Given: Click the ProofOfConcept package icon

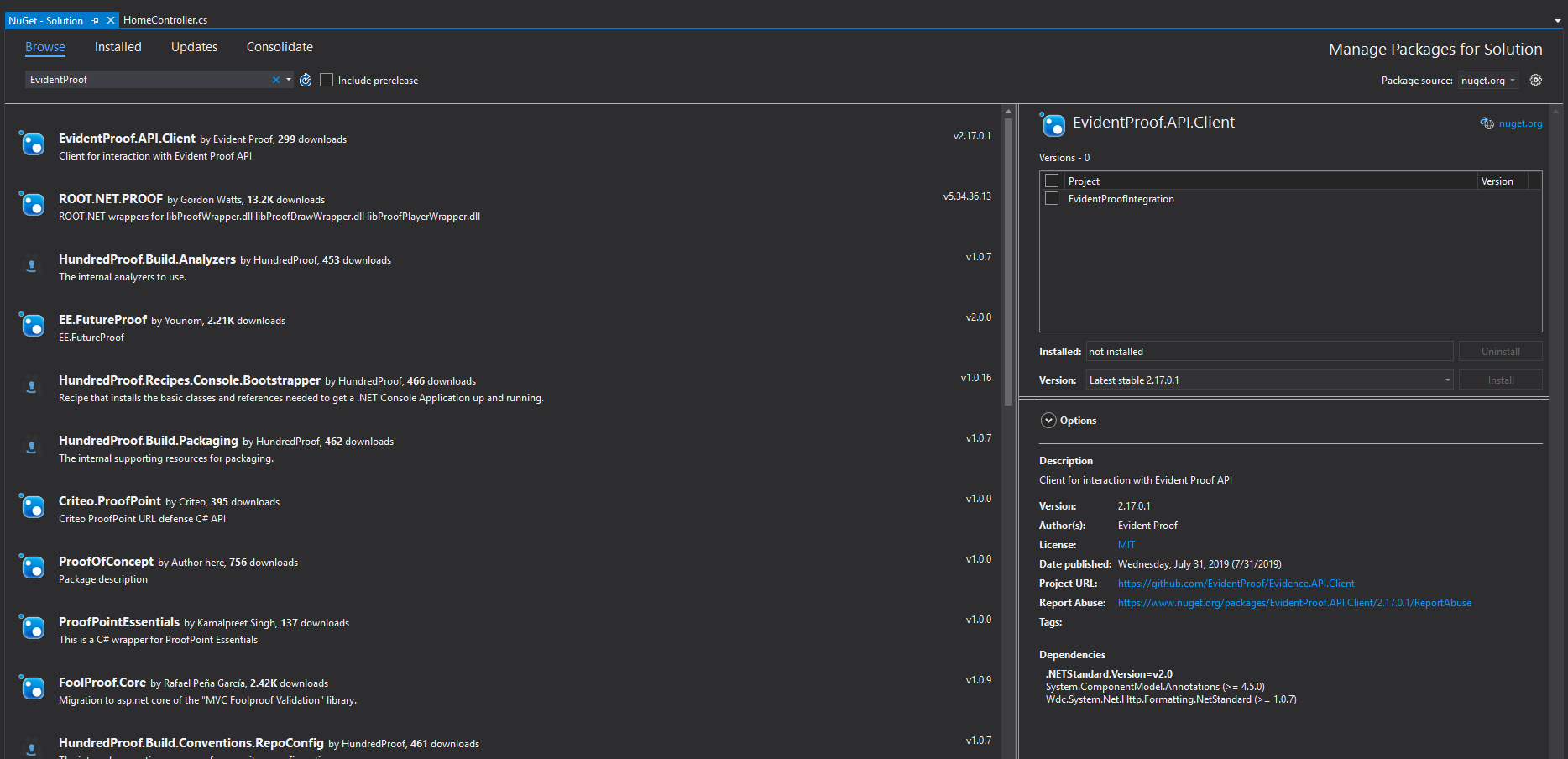Looking at the screenshot, I should coord(32,567).
